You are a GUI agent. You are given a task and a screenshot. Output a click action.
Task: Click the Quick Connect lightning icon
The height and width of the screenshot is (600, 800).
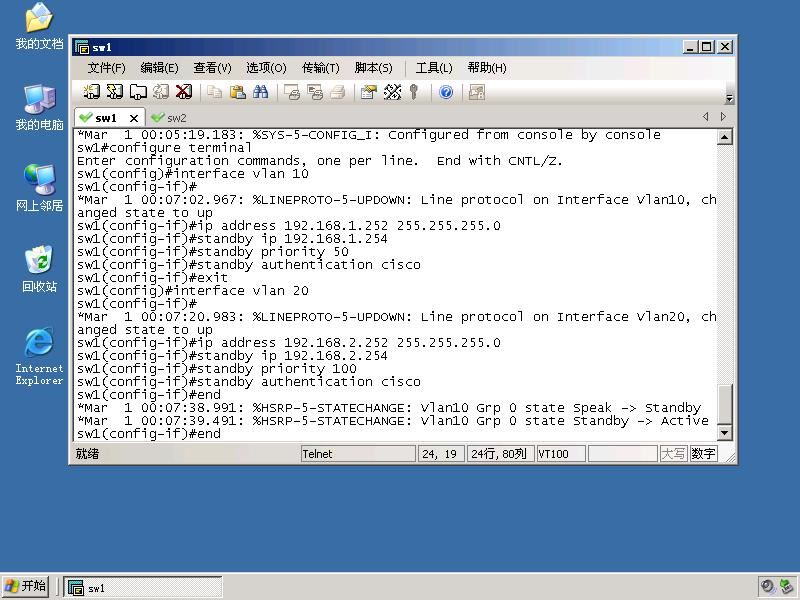tap(115, 92)
